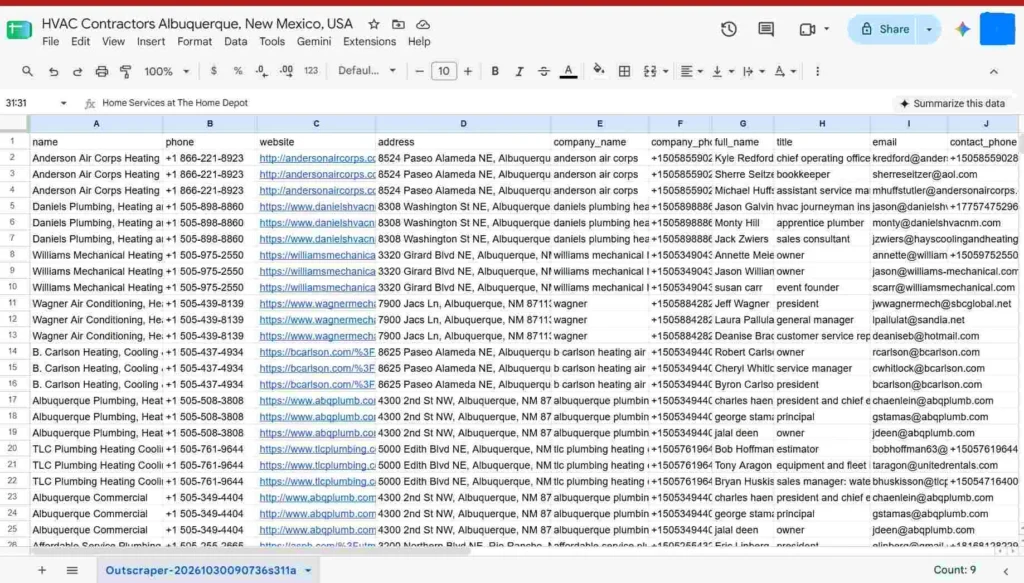Open the Extensions menu

coord(370,42)
